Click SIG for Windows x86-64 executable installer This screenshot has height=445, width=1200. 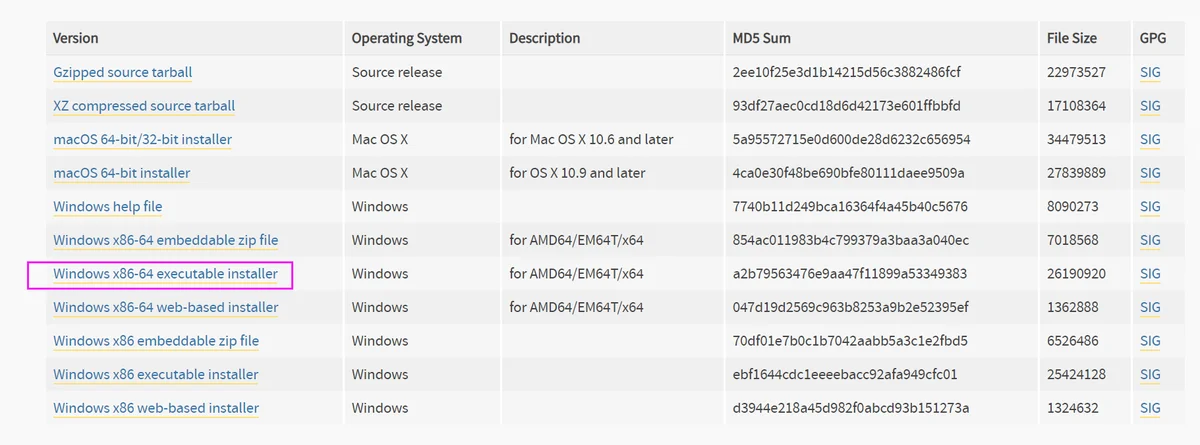(x=1150, y=274)
